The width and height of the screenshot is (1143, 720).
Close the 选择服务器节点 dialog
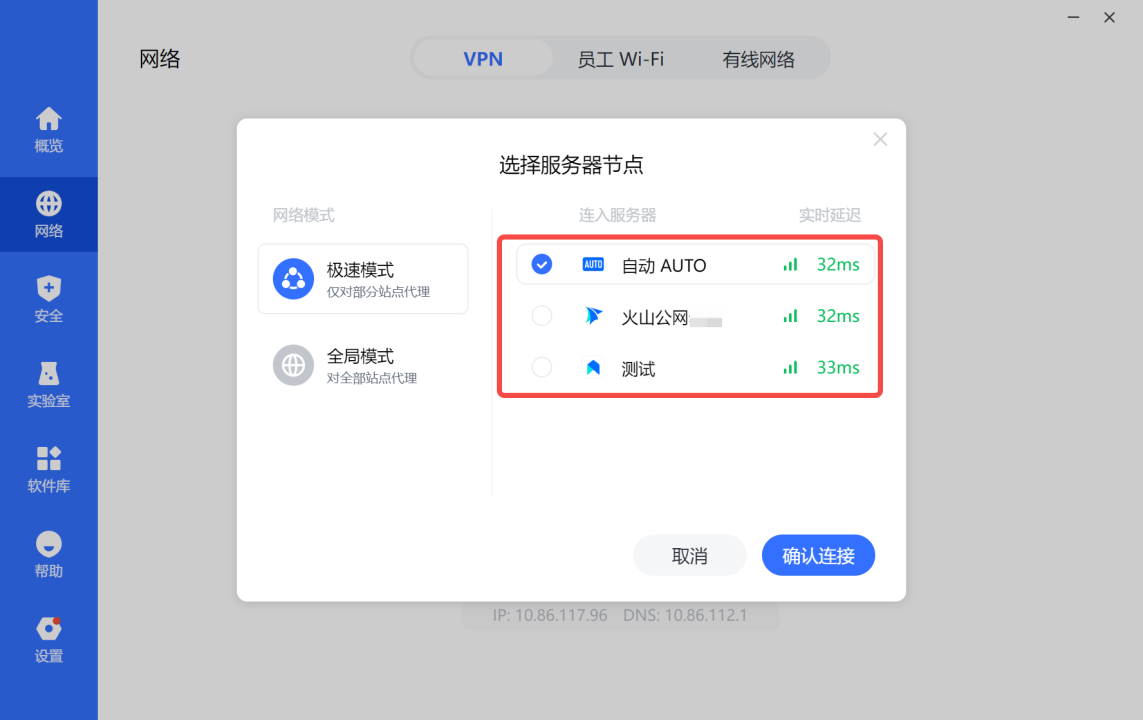pyautogui.click(x=880, y=139)
